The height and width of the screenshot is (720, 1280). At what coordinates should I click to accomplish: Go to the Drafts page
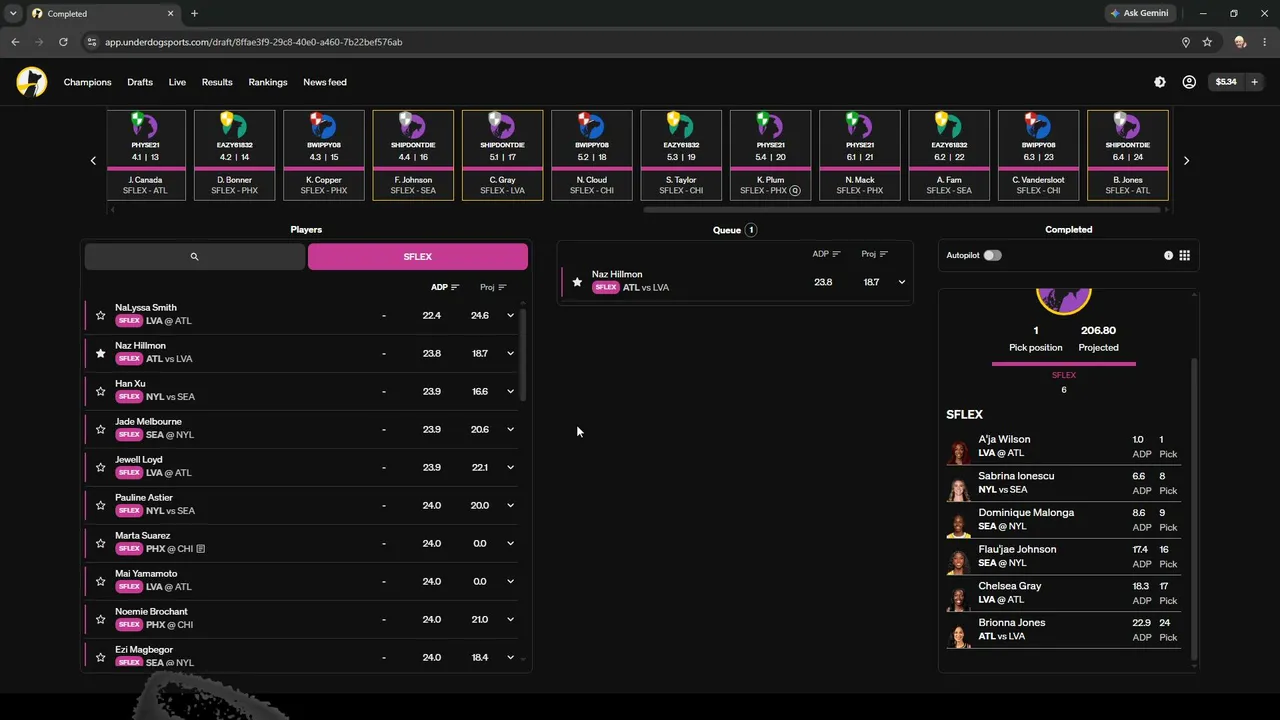[140, 82]
